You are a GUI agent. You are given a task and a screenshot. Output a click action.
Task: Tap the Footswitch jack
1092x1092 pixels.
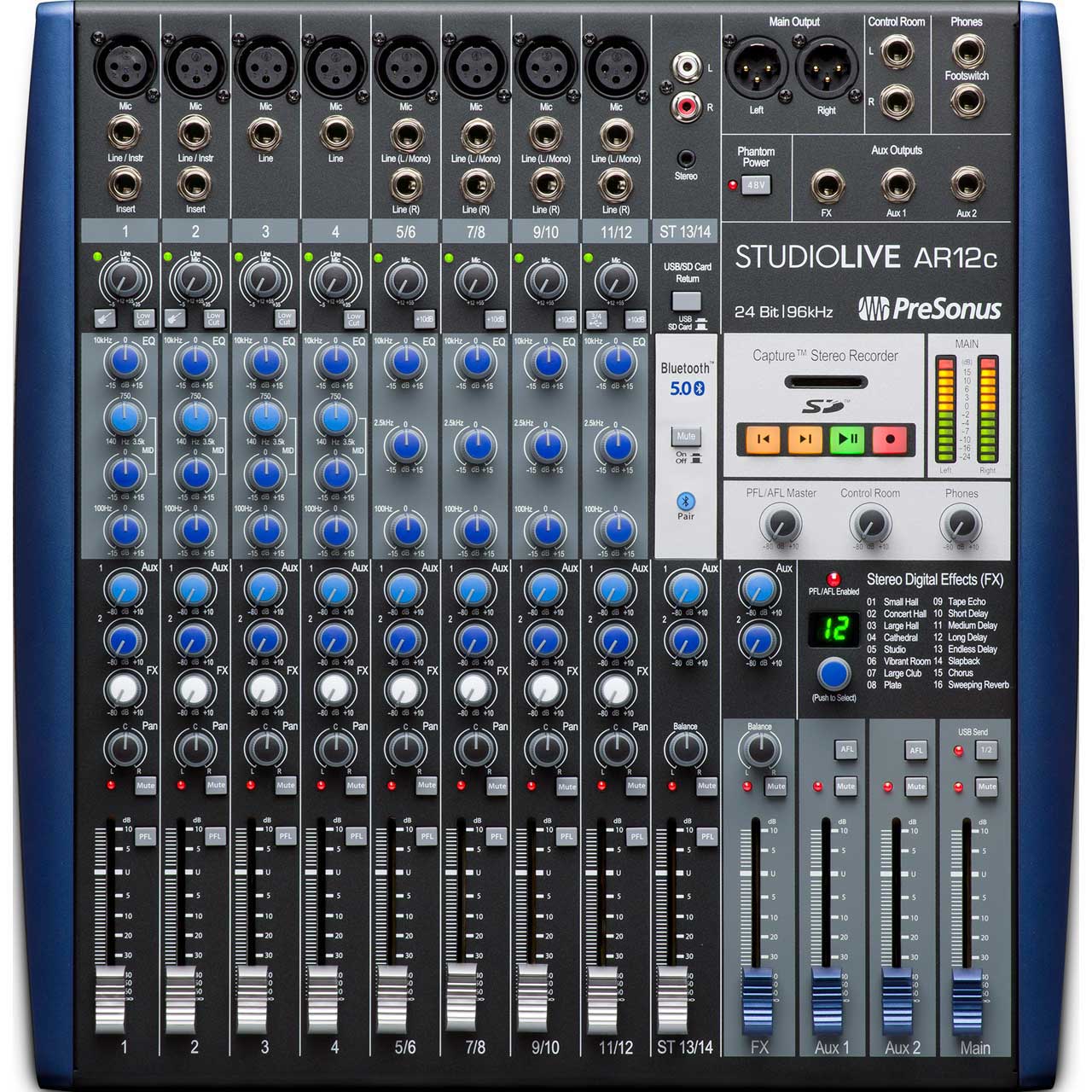coord(967,102)
